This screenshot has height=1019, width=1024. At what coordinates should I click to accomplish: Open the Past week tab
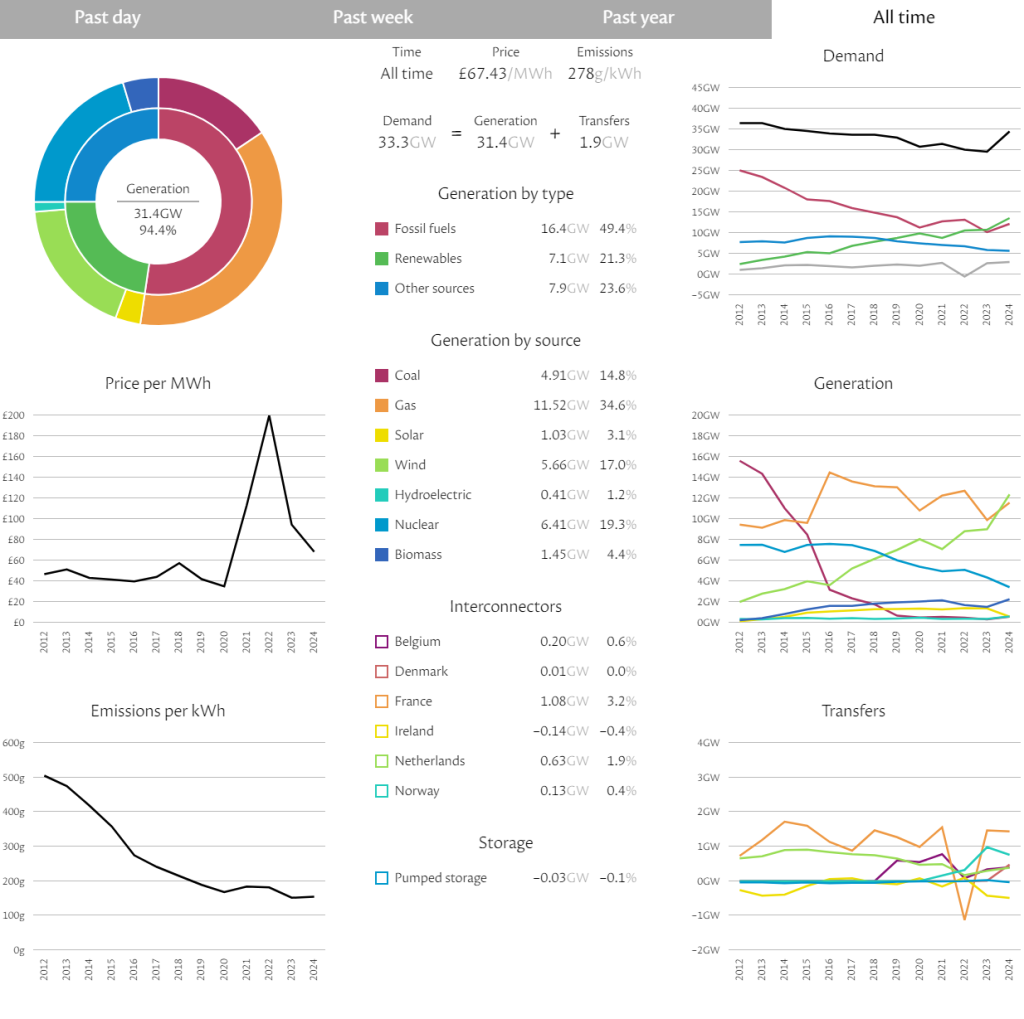coord(372,18)
